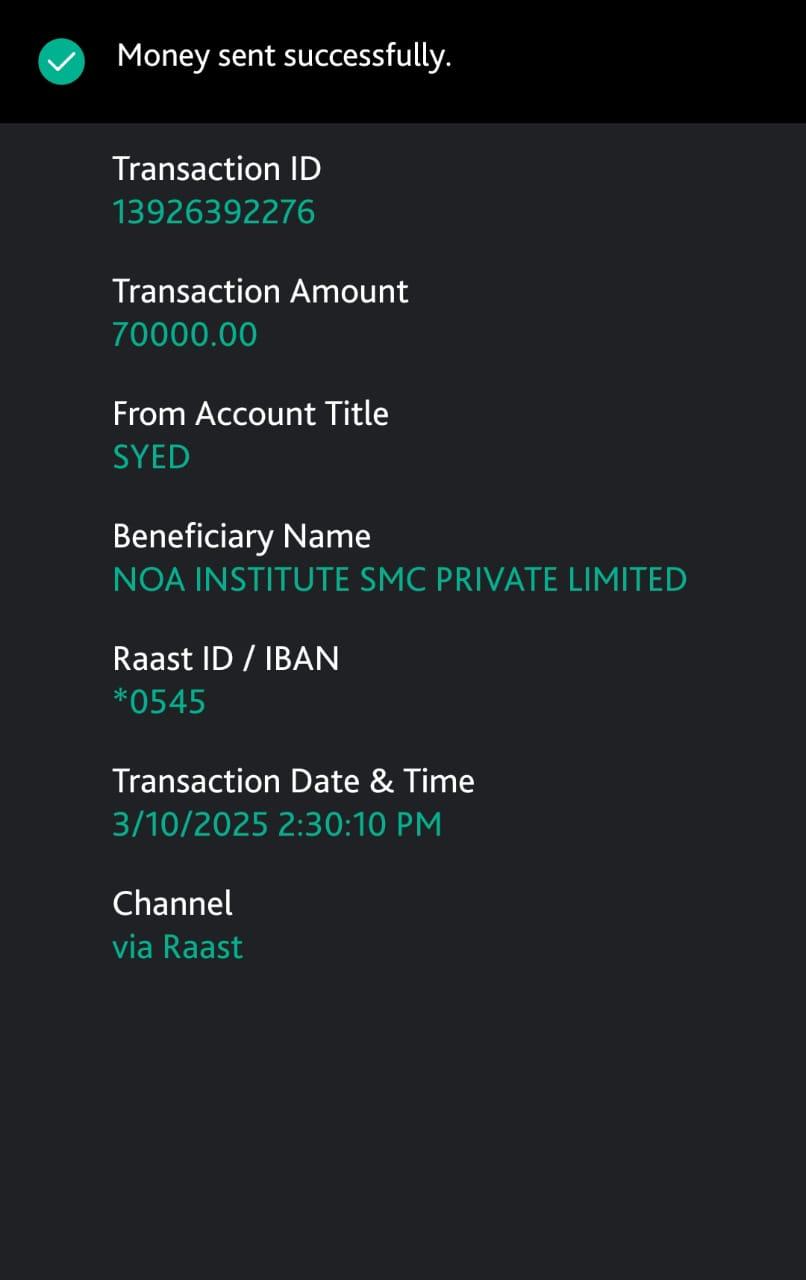Select sender name SYED
This screenshot has height=1280, width=806.
pyautogui.click(x=151, y=457)
